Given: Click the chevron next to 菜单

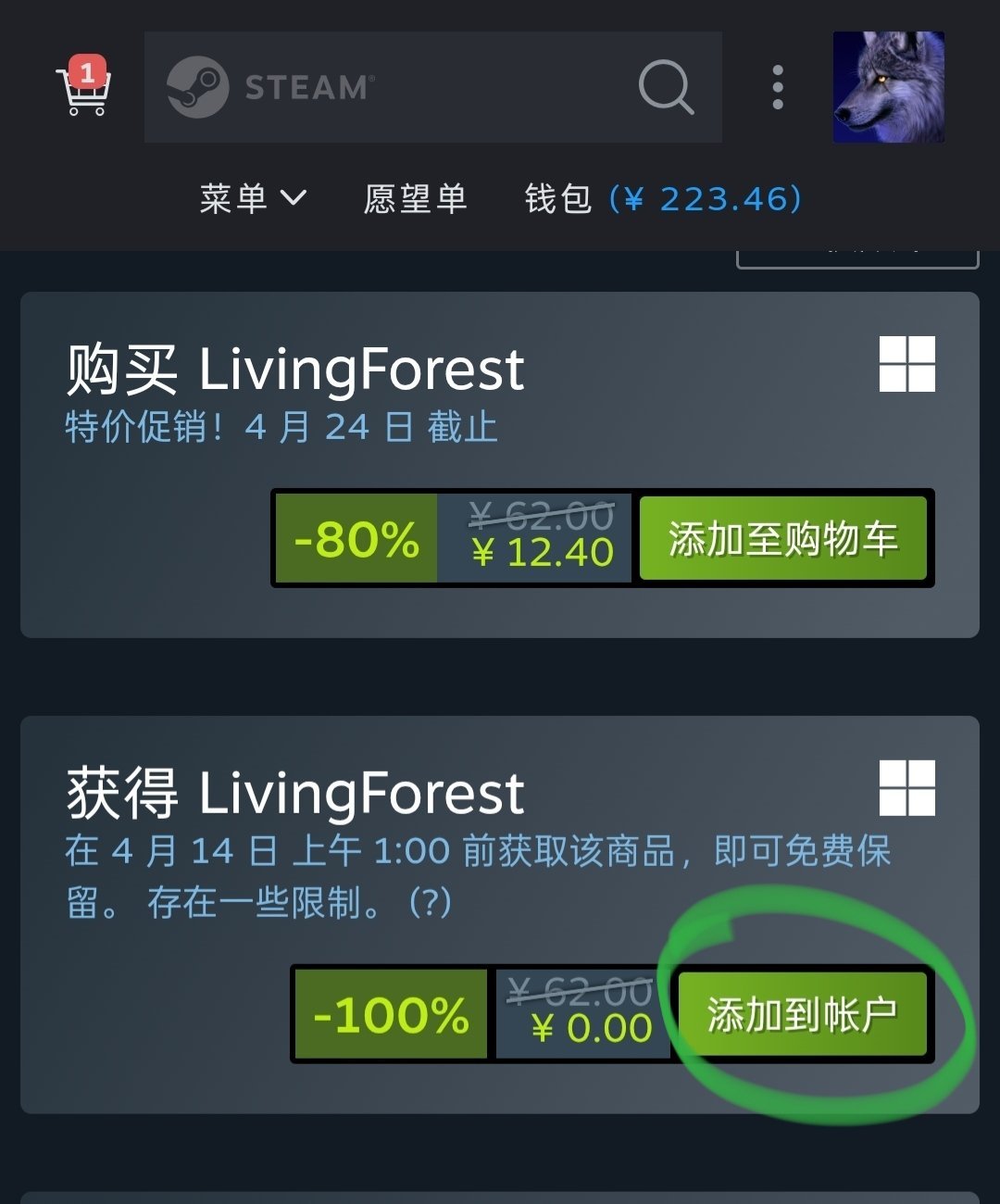Looking at the screenshot, I should [x=294, y=198].
